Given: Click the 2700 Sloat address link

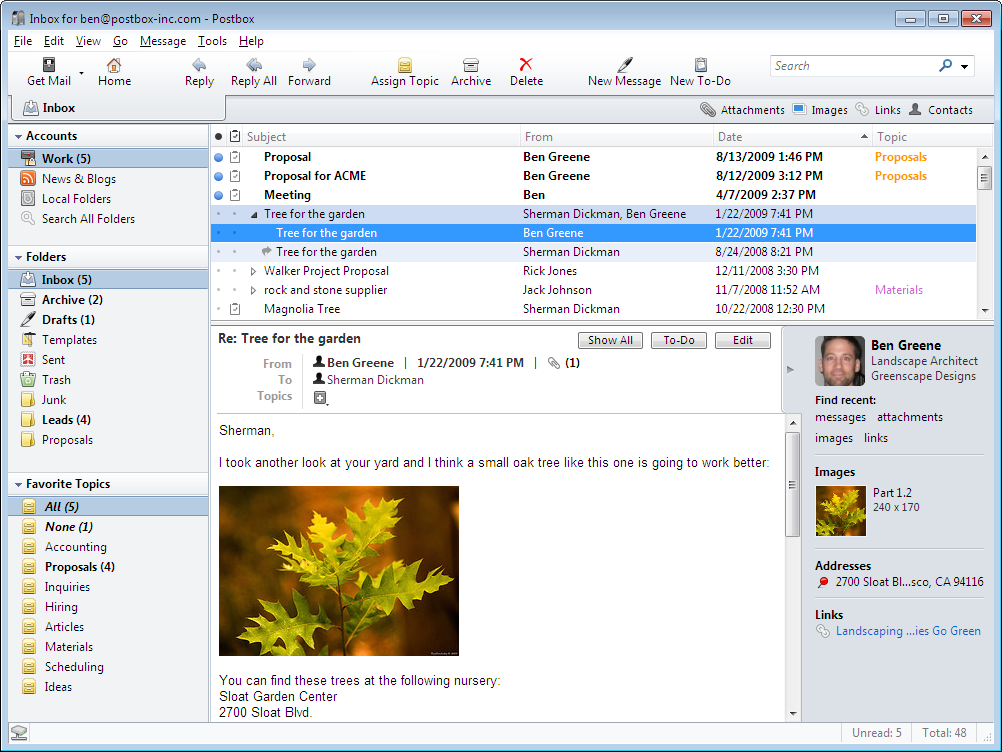Looking at the screenshot, I should click(x=909, y=582).
